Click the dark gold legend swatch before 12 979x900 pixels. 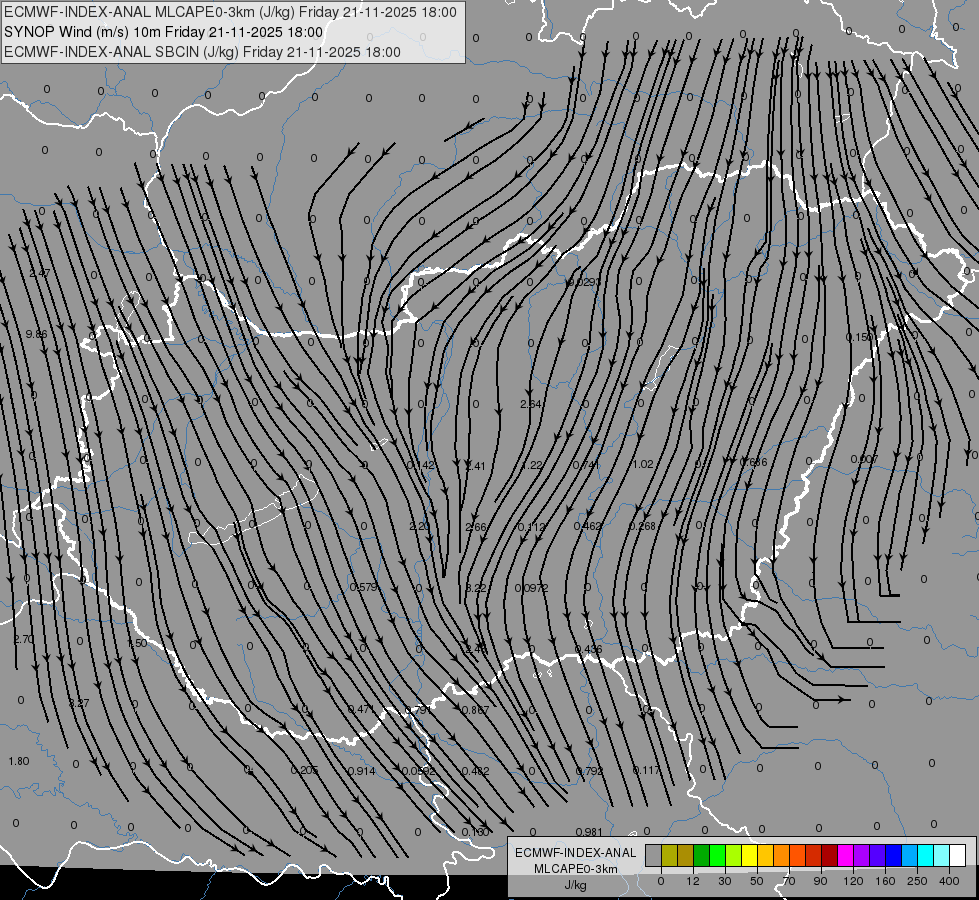(686, 855)
